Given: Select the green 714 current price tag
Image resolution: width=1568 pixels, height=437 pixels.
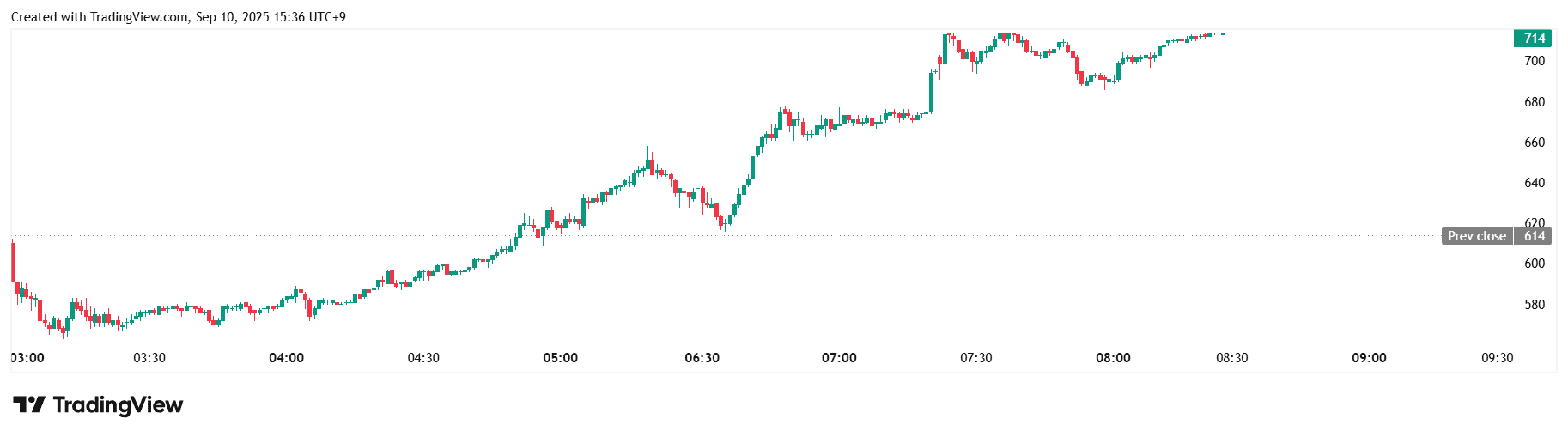Looking at the screenshot, I should tap(1534, 39).
